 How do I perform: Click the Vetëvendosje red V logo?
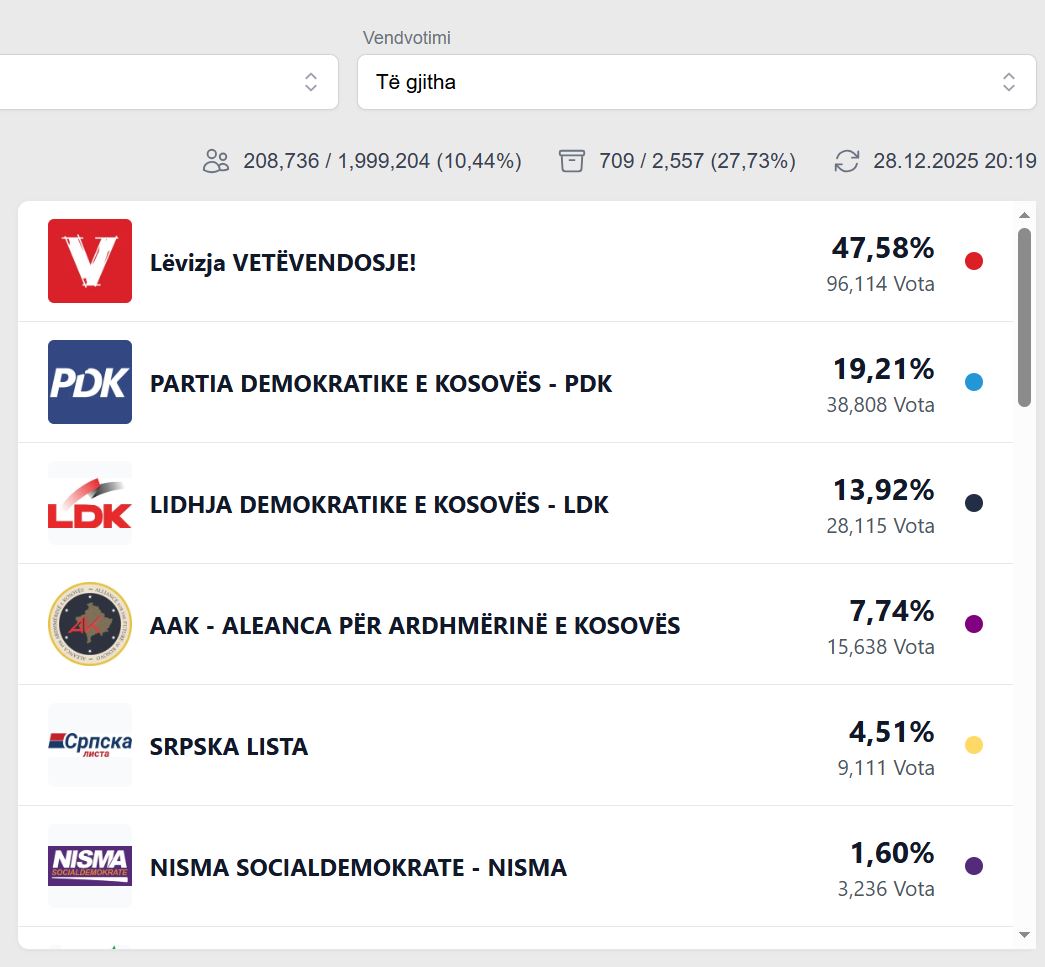pos(90,261)
